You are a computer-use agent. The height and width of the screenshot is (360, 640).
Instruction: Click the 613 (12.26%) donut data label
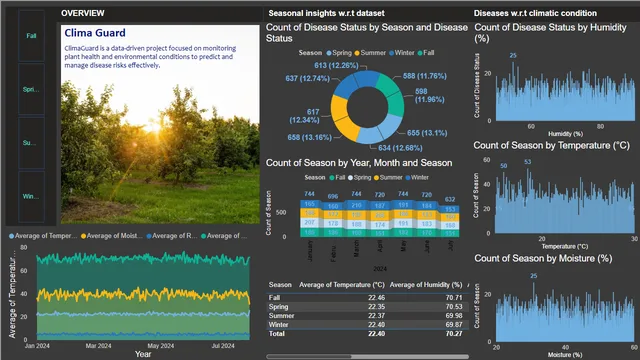(x=336, y=65)
